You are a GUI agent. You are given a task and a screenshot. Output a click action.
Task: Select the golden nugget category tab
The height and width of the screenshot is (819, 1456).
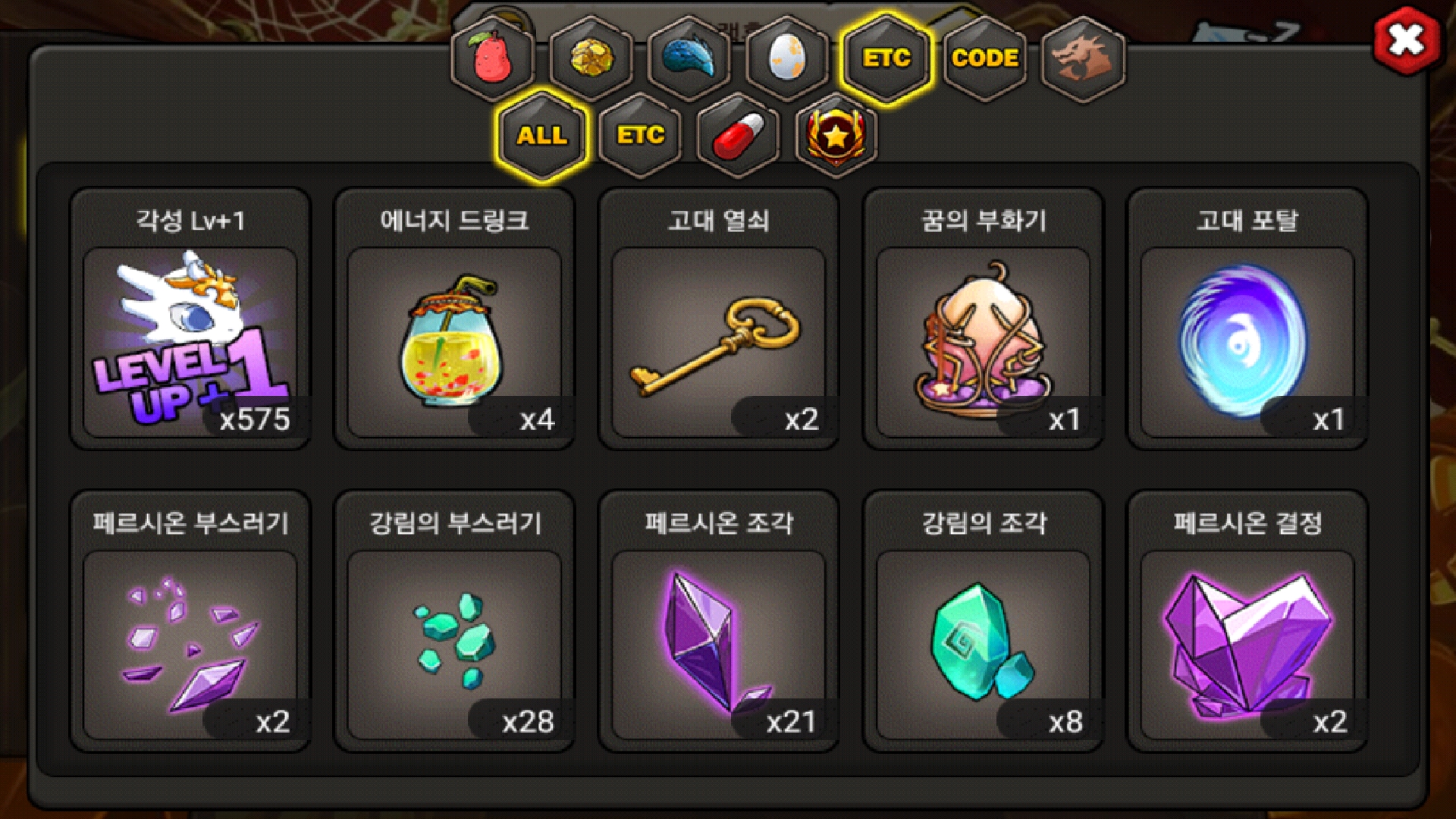591,58
